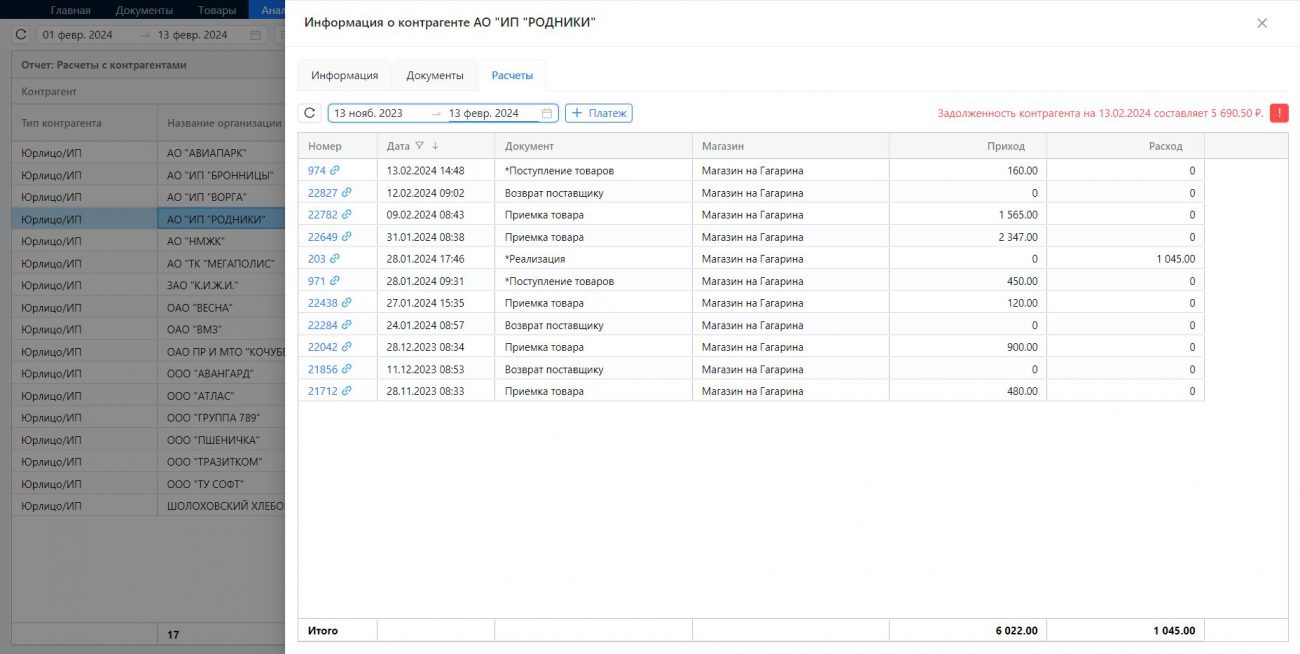This screenshot has width=1300, height=654.
Task: Click link icon next to document 974
Action: click(335, 171)
